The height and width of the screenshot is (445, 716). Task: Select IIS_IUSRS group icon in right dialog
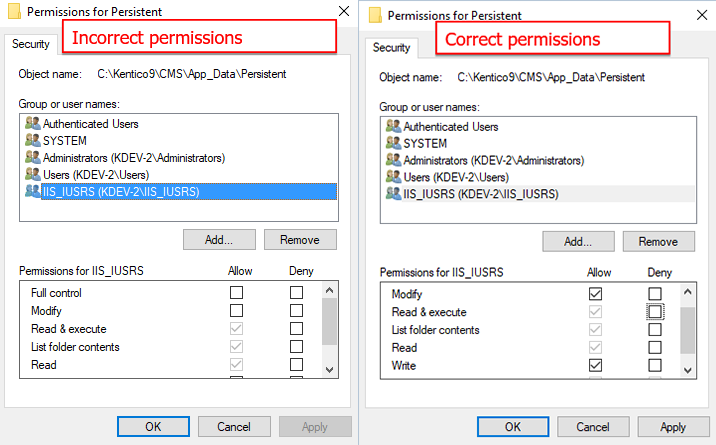[393, 194]
